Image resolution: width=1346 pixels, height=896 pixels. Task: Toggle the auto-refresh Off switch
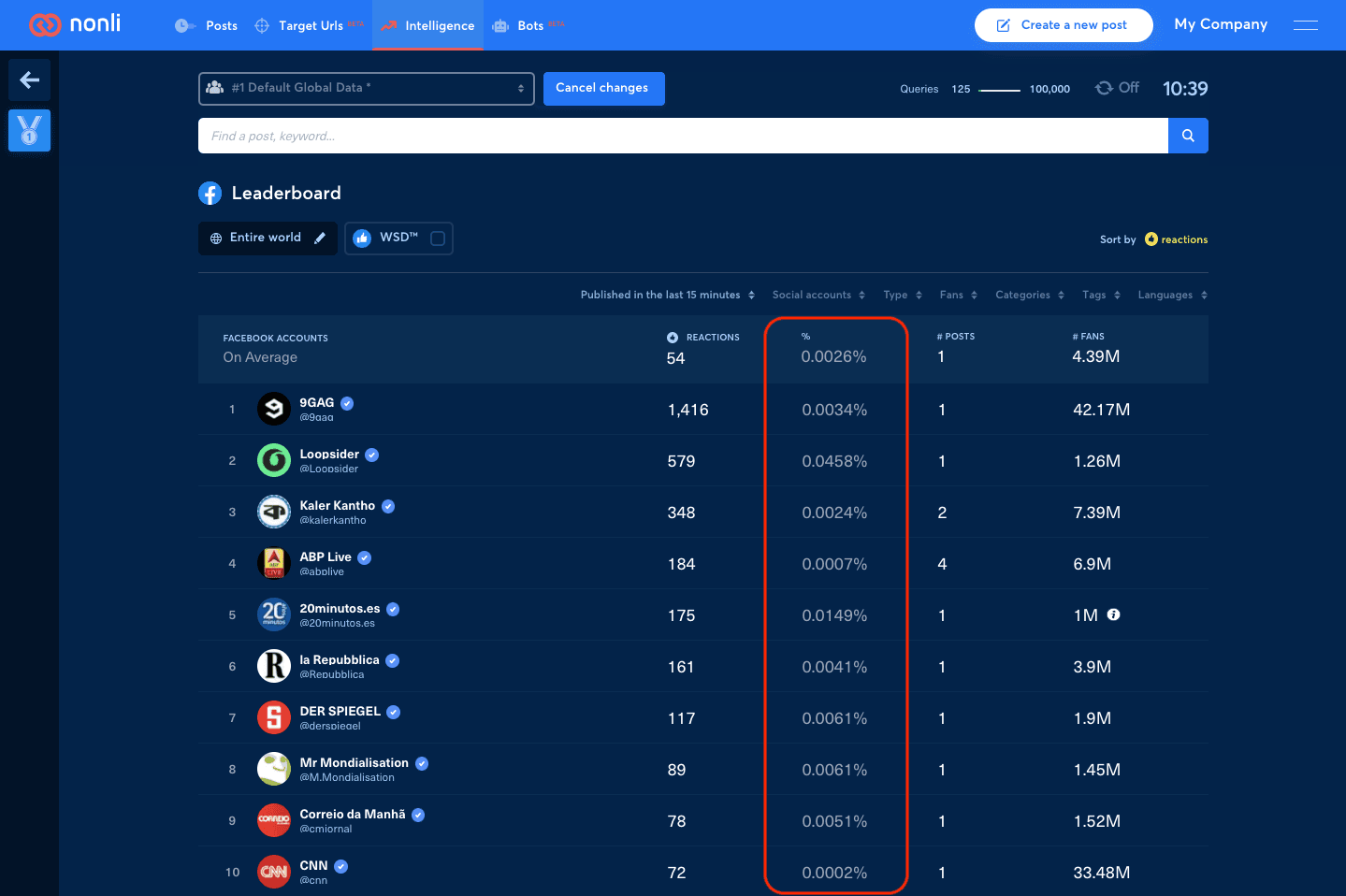(1118, 88)
